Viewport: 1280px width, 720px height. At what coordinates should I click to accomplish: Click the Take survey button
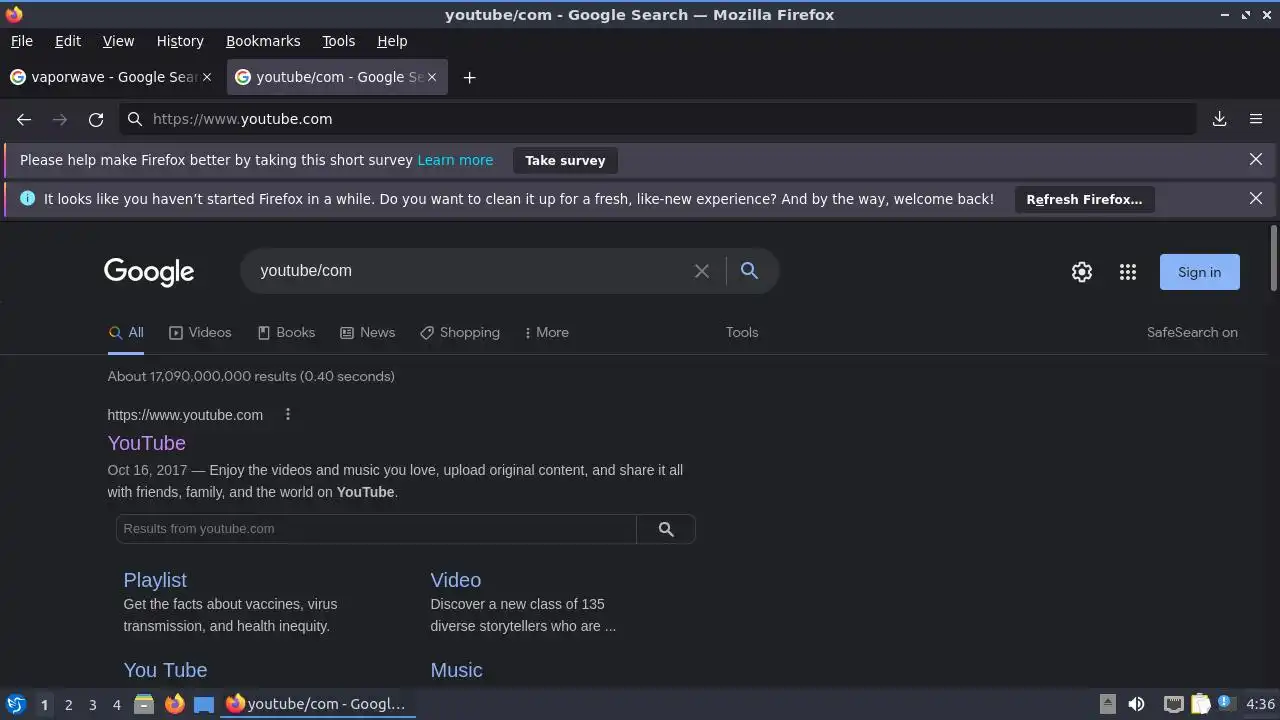[565, 160]
